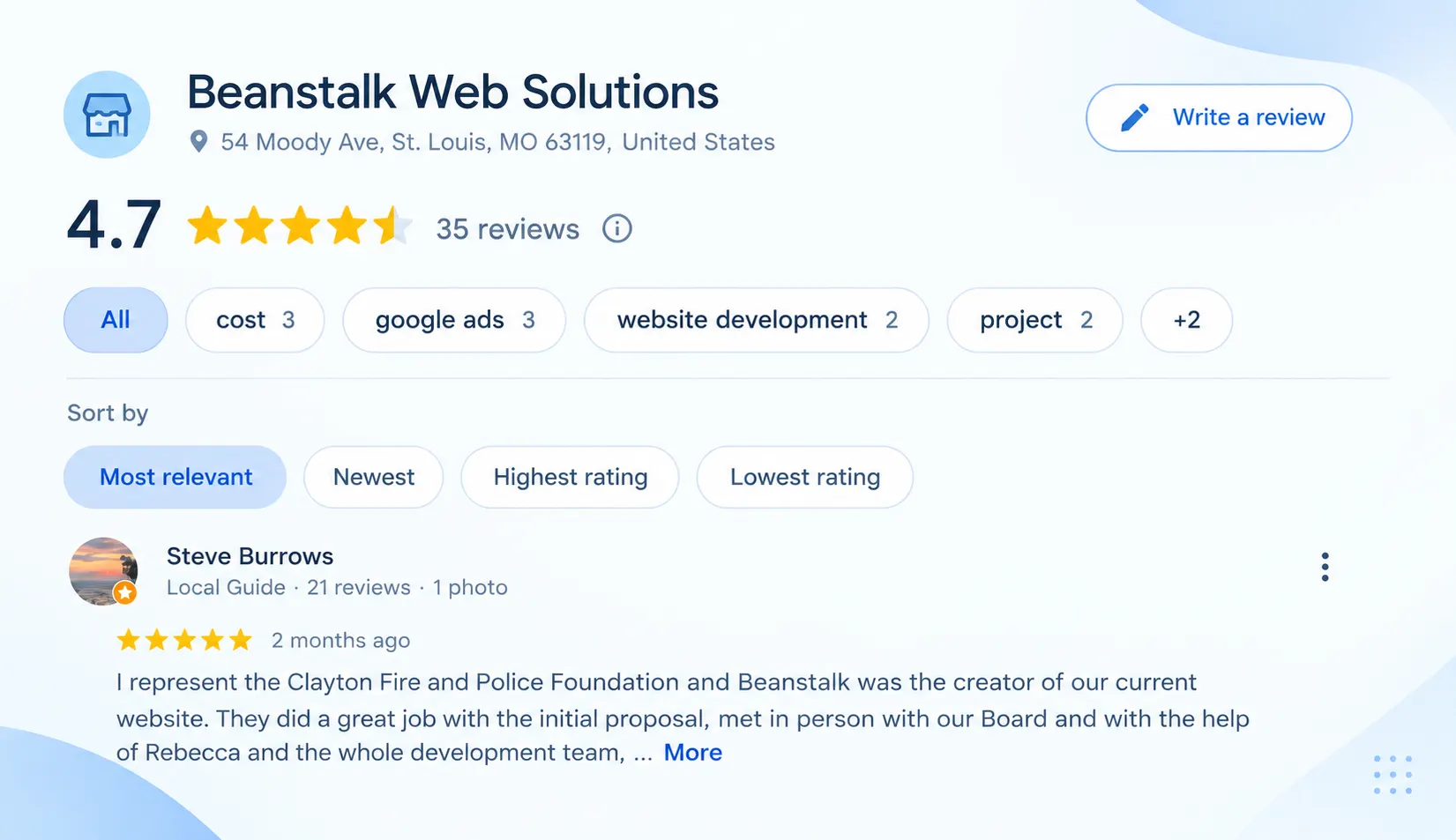Click the 'Local Guide · 21 reviews' text
Screen dimensions: 1456x840
point(288,588)
